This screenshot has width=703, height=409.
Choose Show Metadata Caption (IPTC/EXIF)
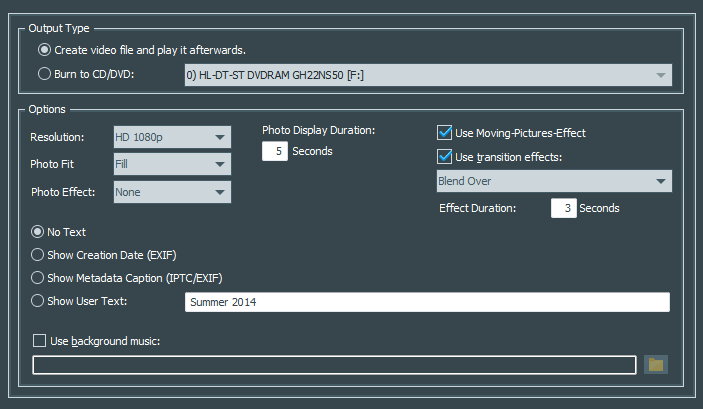(x=39, y=277)
